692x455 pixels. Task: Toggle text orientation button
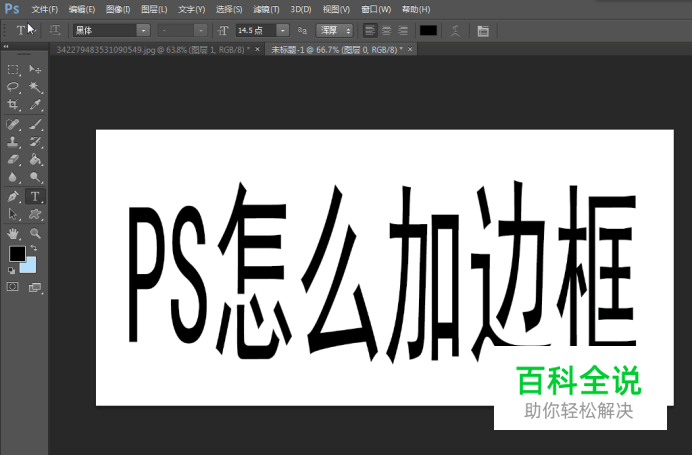(55, 30)
